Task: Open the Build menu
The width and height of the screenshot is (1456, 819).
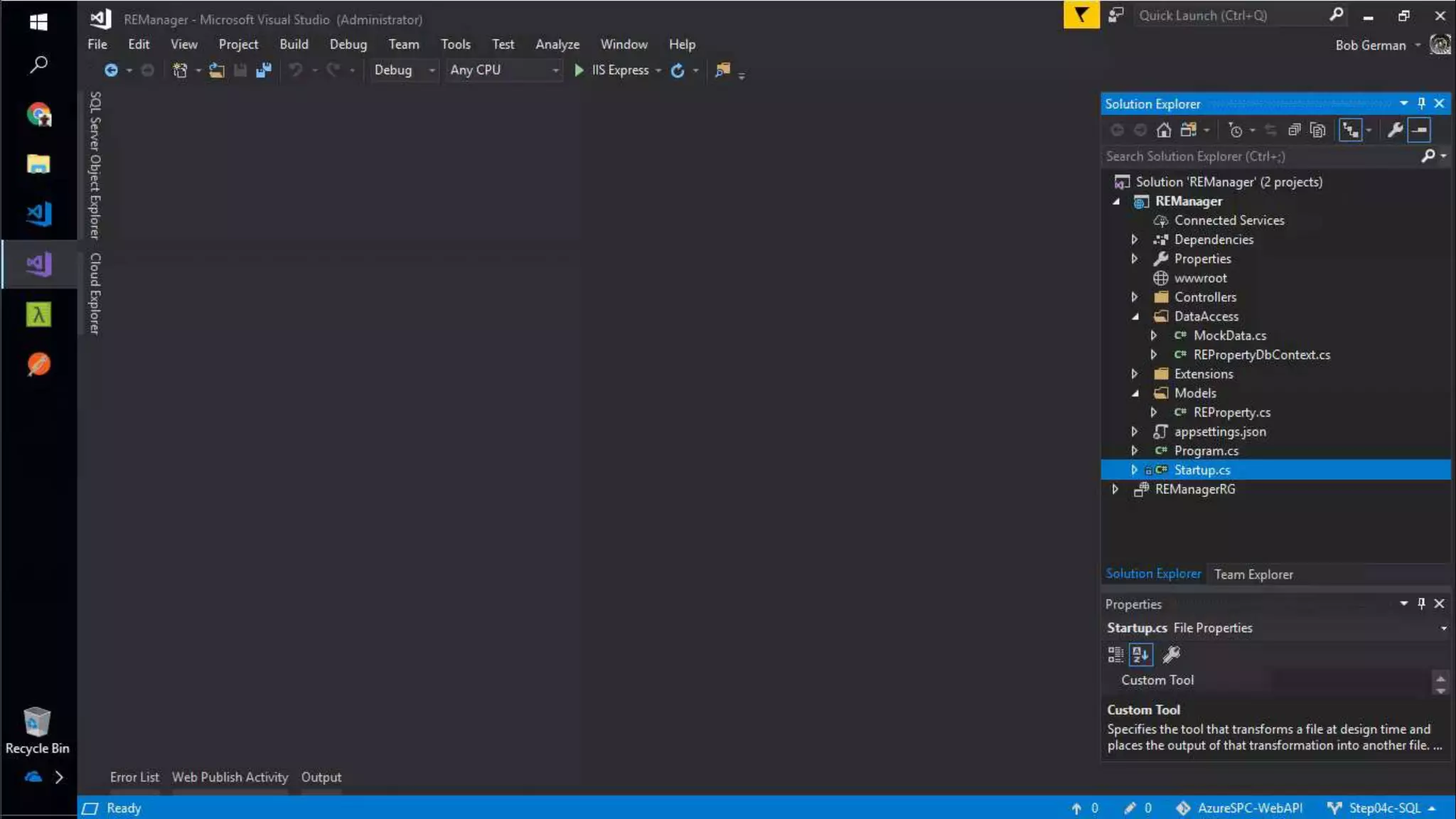Action: (x=294, y=44)
